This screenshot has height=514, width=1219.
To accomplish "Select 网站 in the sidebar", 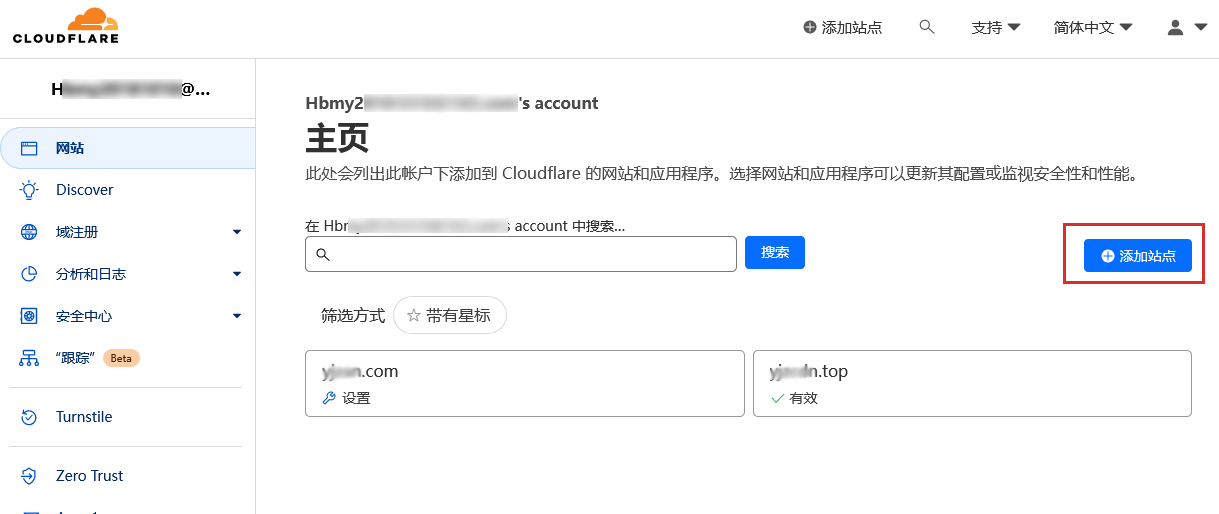I will coord(70,148).
